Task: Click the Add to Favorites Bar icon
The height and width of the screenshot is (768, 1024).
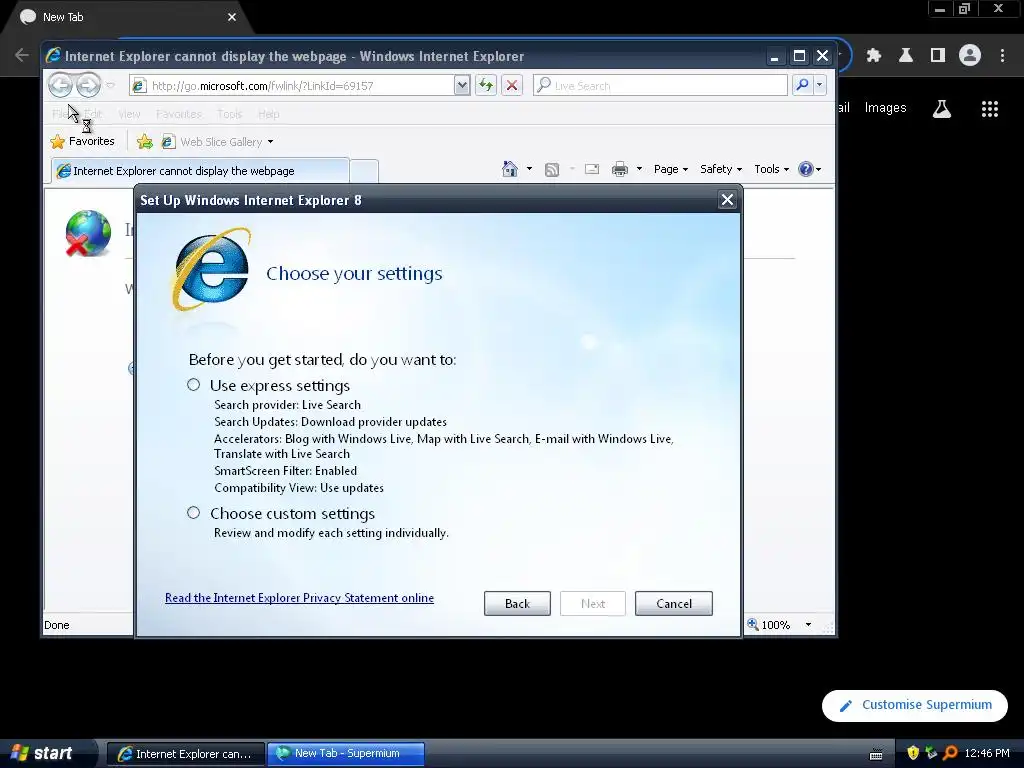Action: (x=145, y=141)
